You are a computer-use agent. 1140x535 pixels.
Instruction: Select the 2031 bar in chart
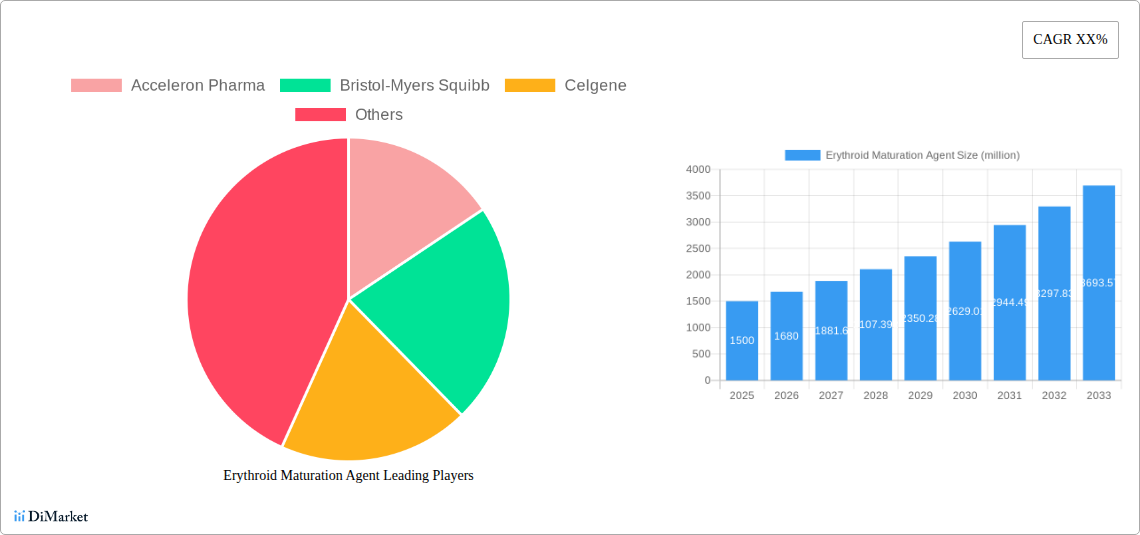pyautogui.click(x=1009, y=303)
